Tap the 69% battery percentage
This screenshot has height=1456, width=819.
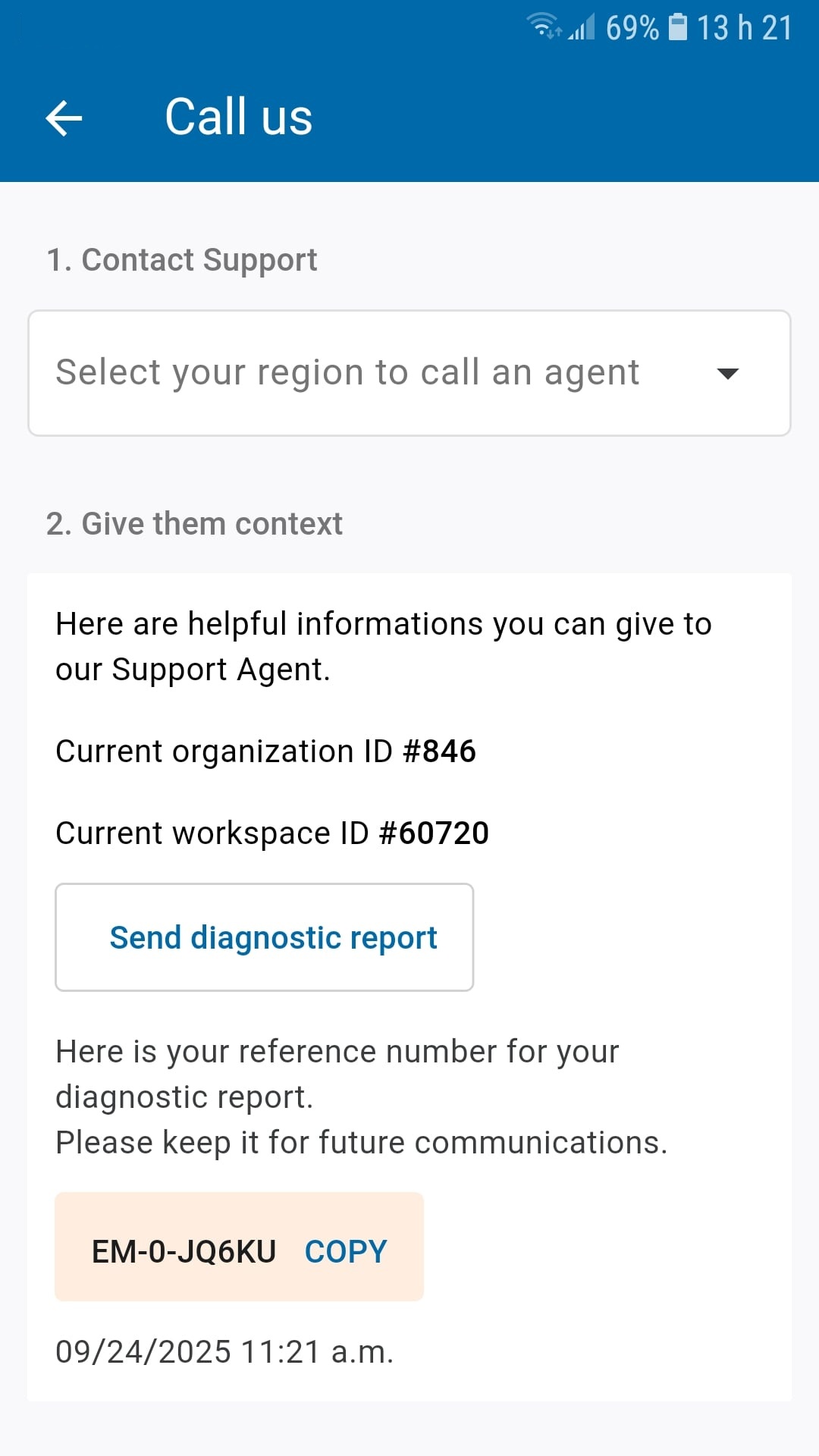click(x=632, y=28)
